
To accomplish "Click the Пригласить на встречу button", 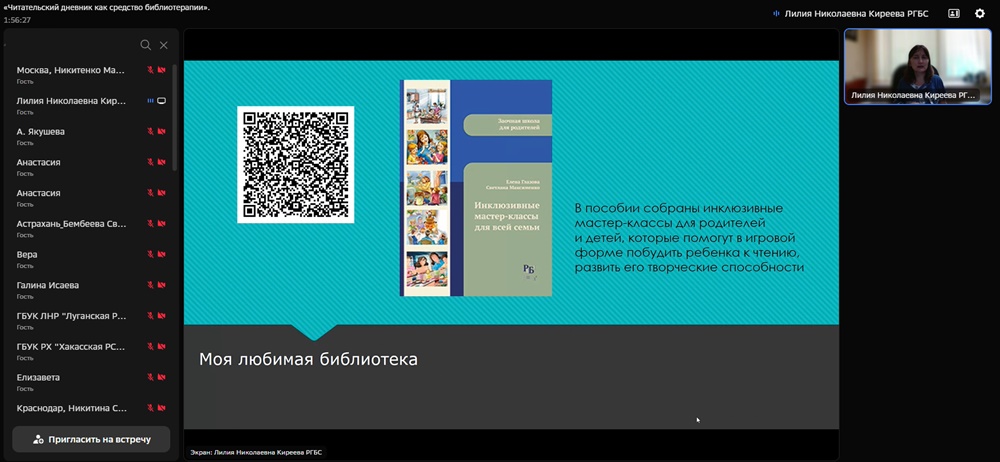I will pos(91,440).
